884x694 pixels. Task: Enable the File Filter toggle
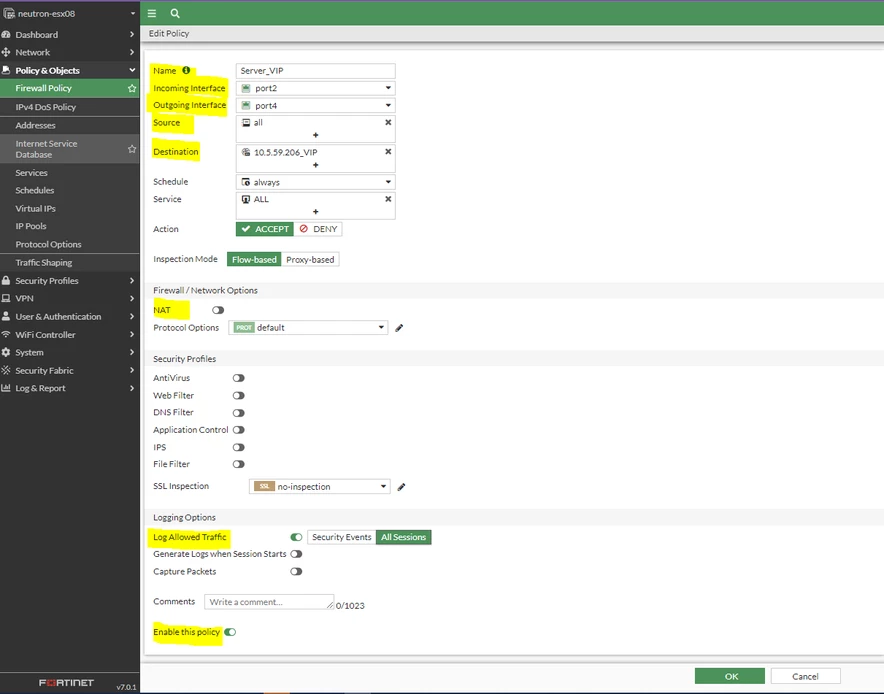(x=238, y=464)
